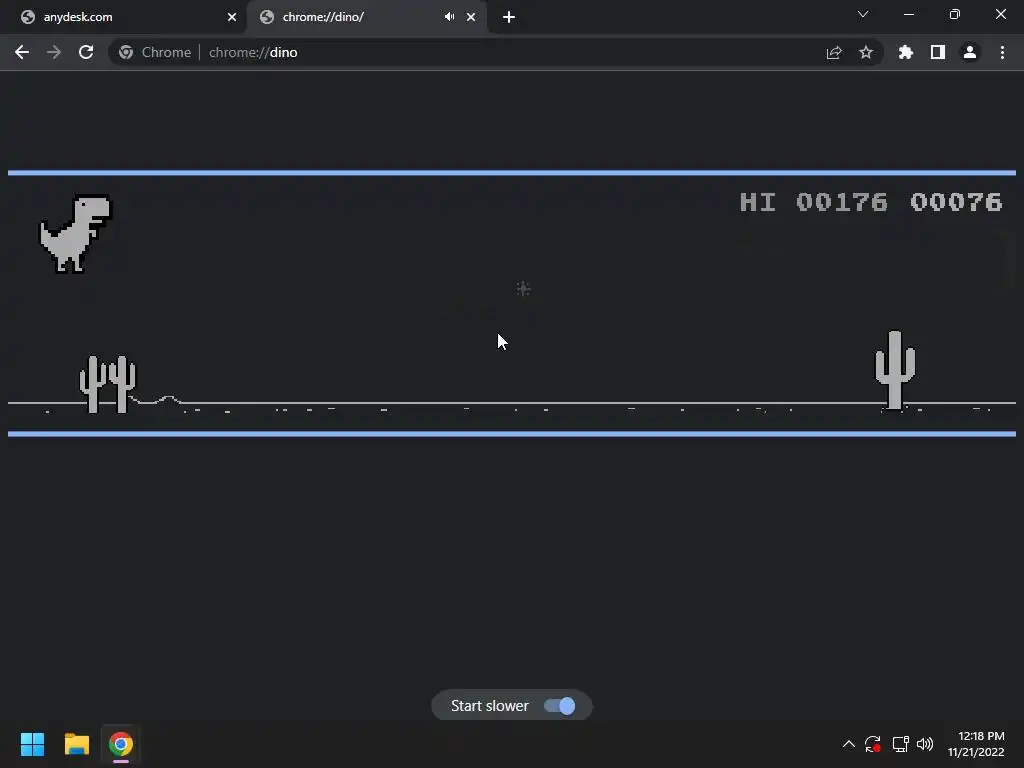
Task: Open the Chrome profile avatar menu
Action: (x=970, y=52)
